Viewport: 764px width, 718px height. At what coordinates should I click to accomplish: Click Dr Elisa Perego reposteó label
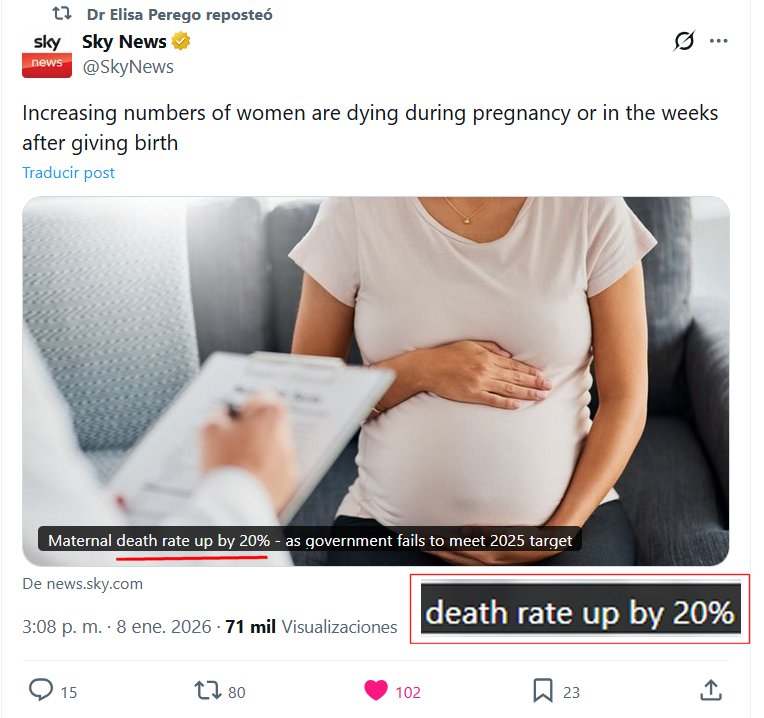(x=179, y=15)
